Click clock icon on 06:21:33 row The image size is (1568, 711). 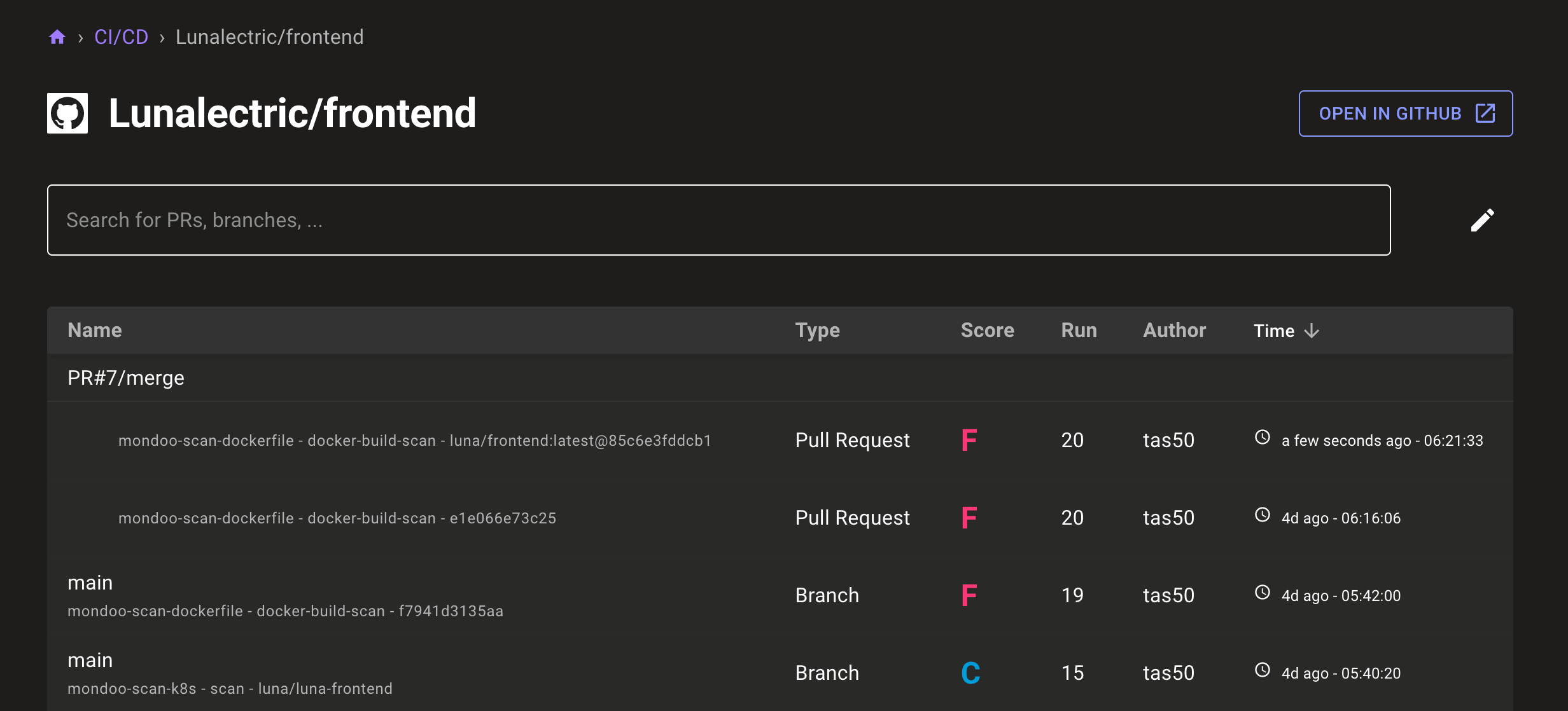click(x=1263, y=438)
